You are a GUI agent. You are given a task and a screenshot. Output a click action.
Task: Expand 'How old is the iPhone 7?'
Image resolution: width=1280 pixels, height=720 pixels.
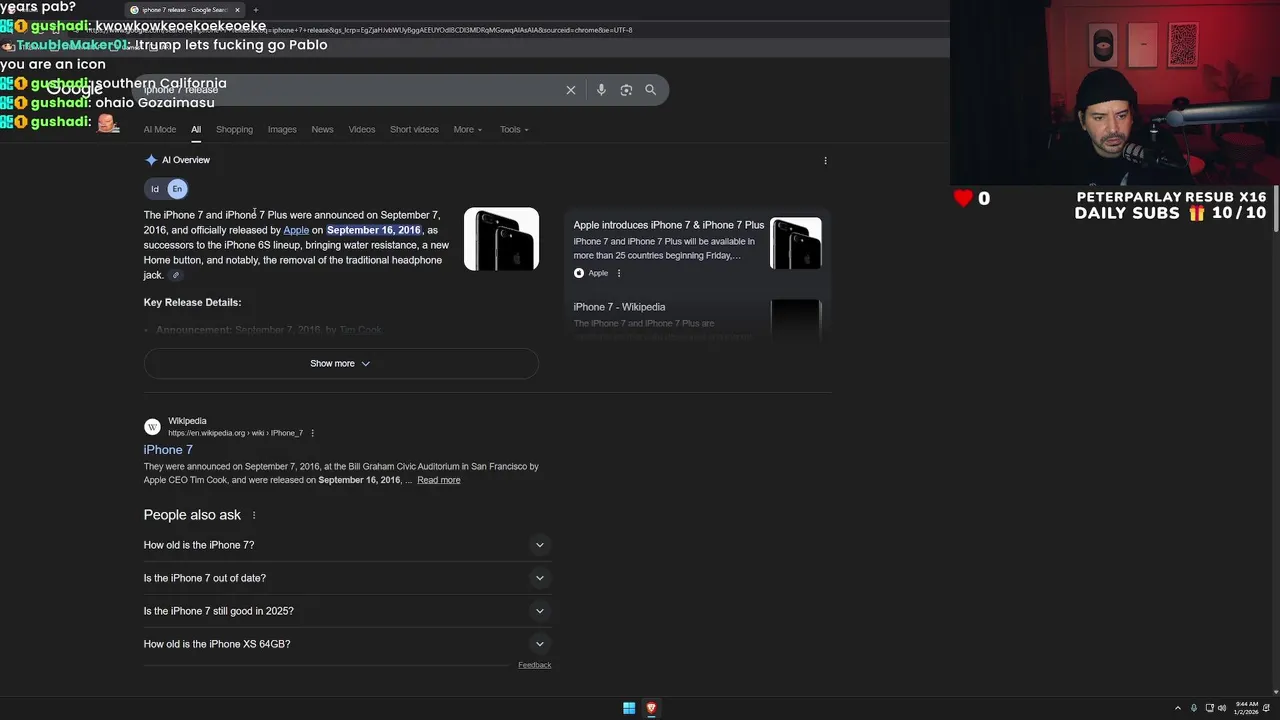(x=347, y=545)
